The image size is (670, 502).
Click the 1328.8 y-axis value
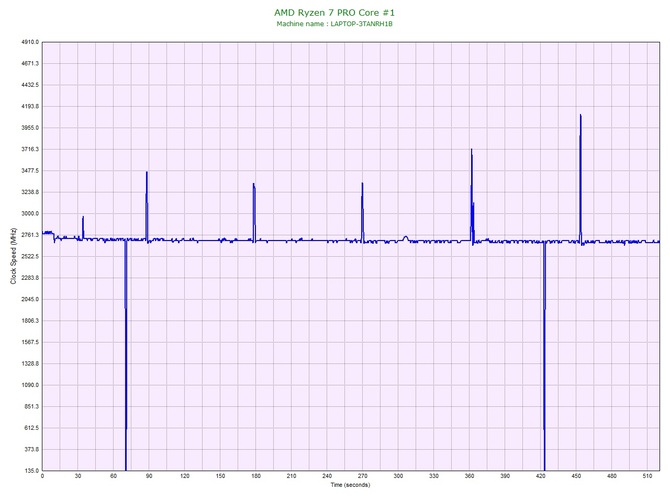click(x=30, y=364)
